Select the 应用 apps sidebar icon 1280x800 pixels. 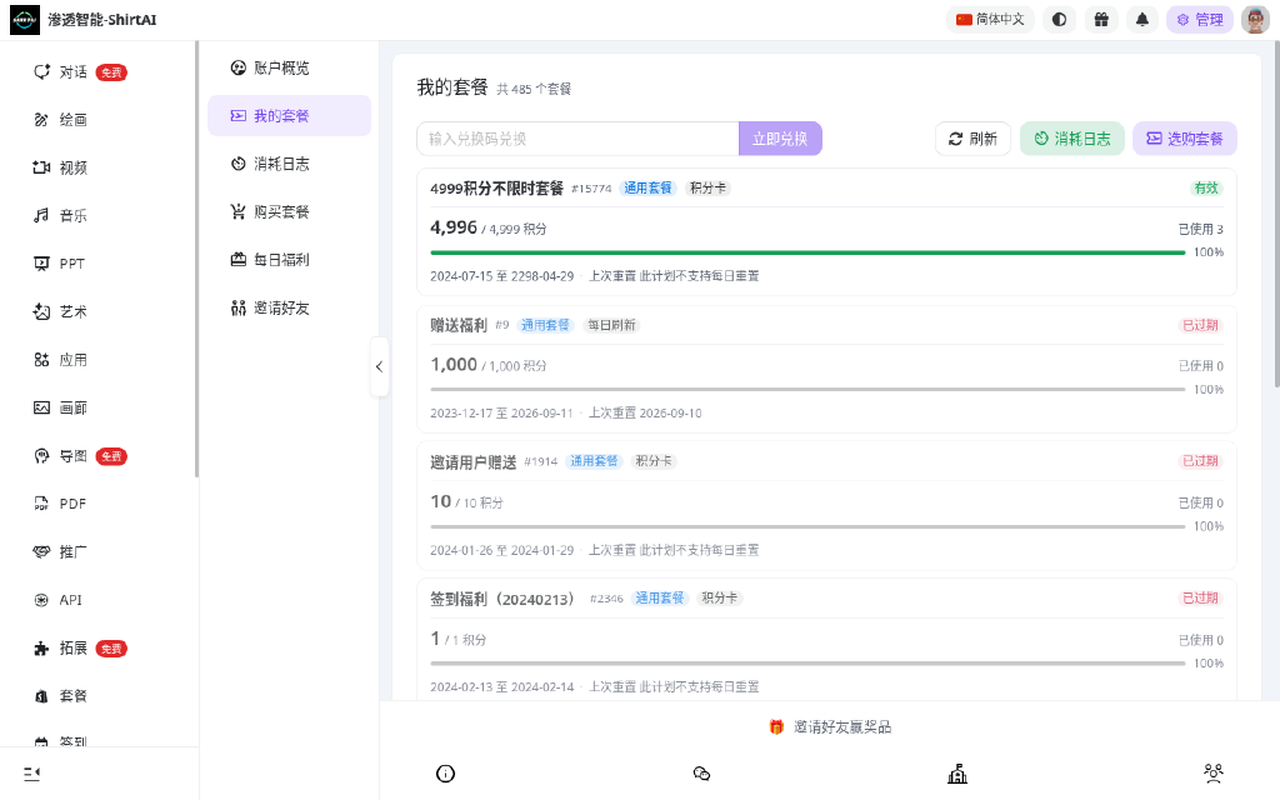pos(42,360)
